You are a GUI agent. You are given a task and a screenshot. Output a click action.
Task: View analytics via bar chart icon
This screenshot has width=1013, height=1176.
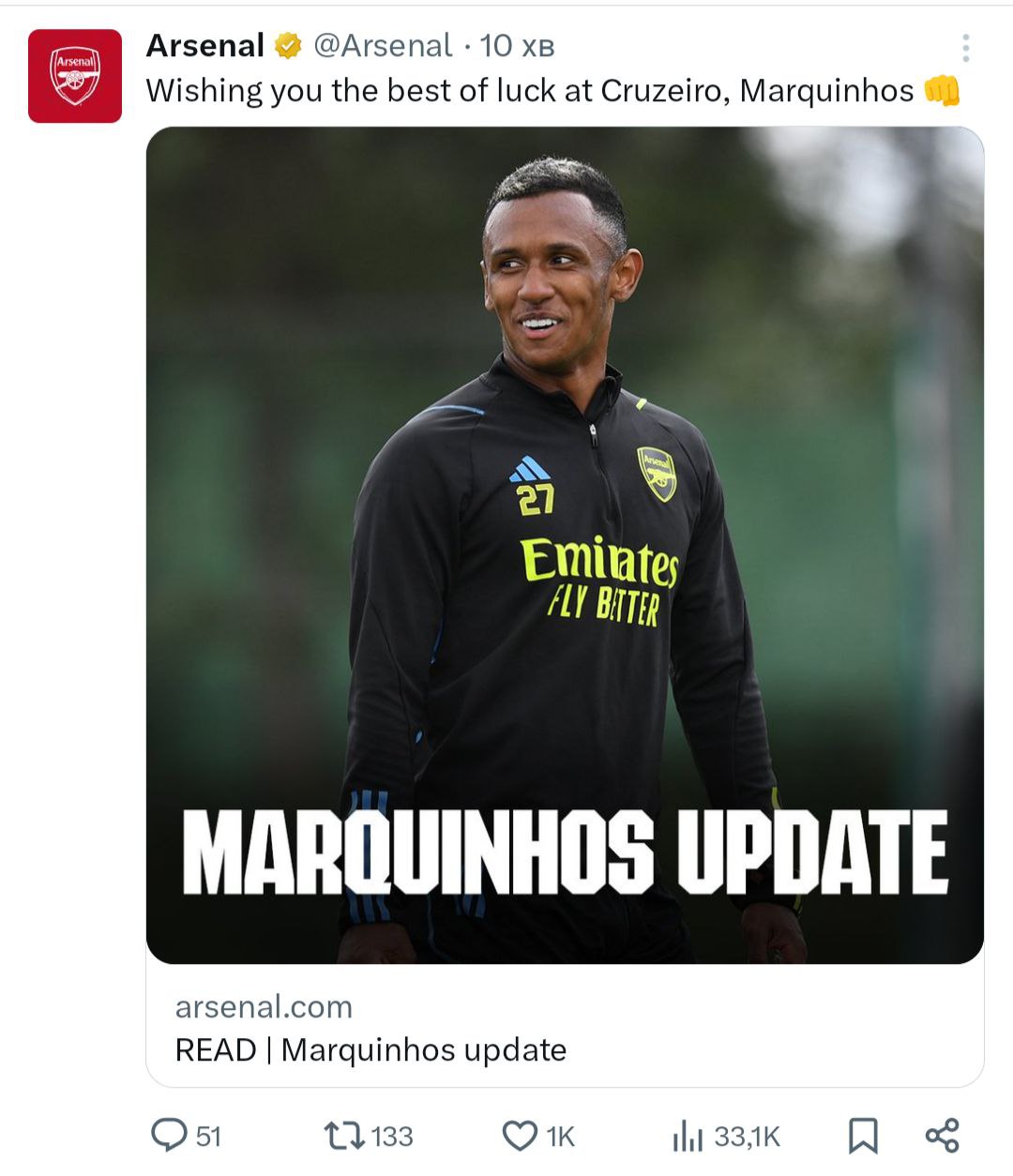click(687, 1137)
